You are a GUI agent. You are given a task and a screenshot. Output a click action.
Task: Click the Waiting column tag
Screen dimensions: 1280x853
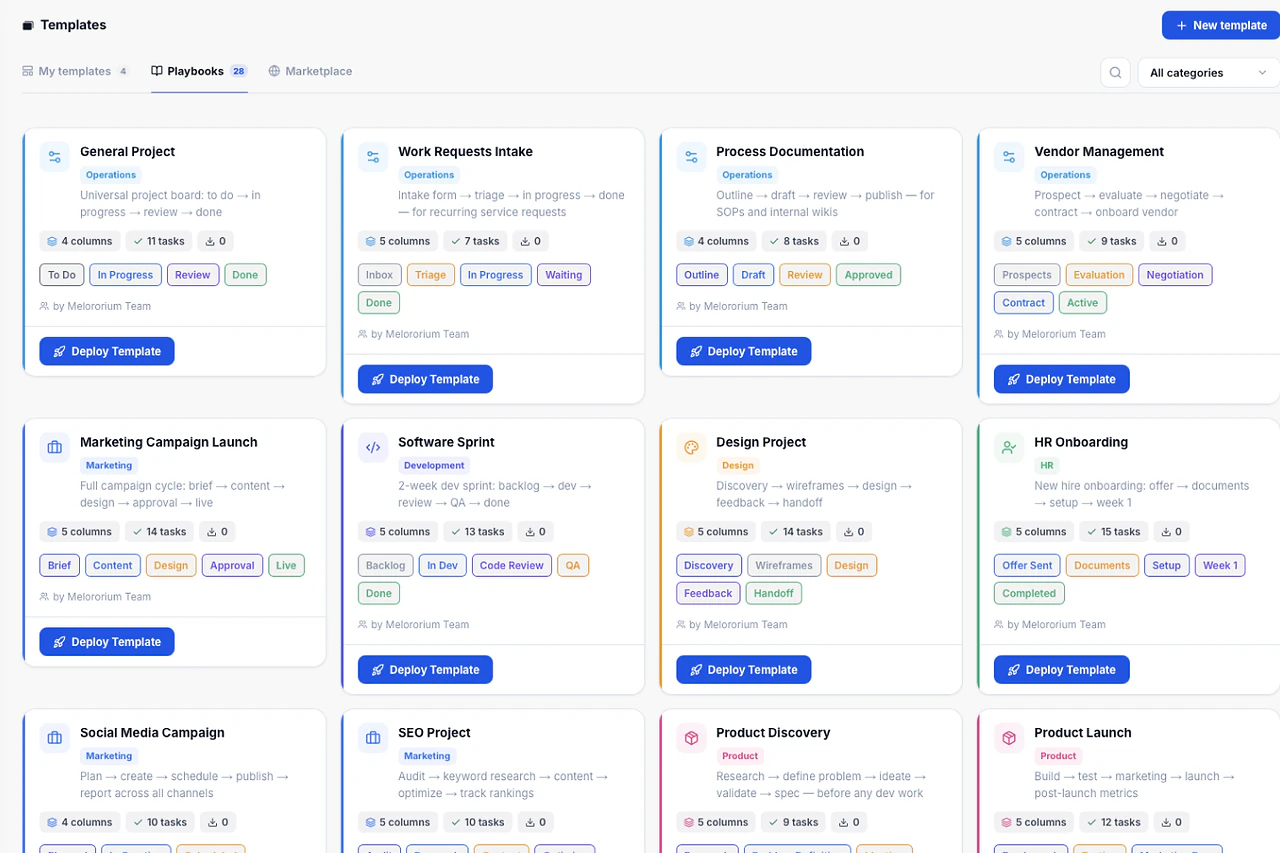point(564,275)
